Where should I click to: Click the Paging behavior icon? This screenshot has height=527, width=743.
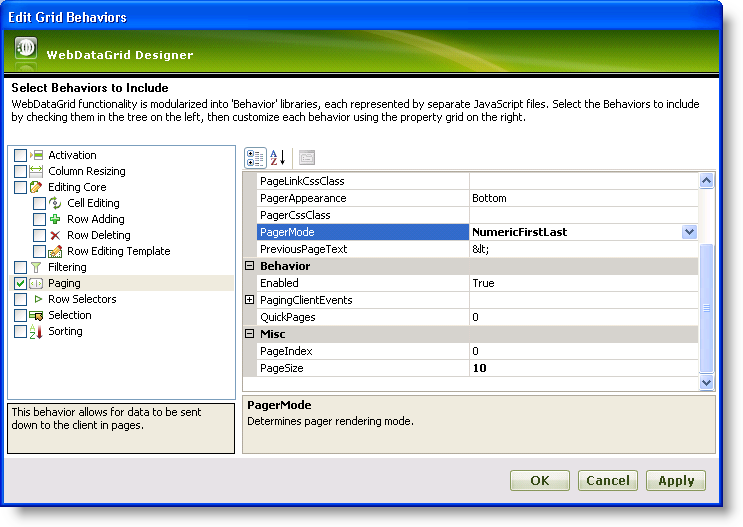coord(36,283)
